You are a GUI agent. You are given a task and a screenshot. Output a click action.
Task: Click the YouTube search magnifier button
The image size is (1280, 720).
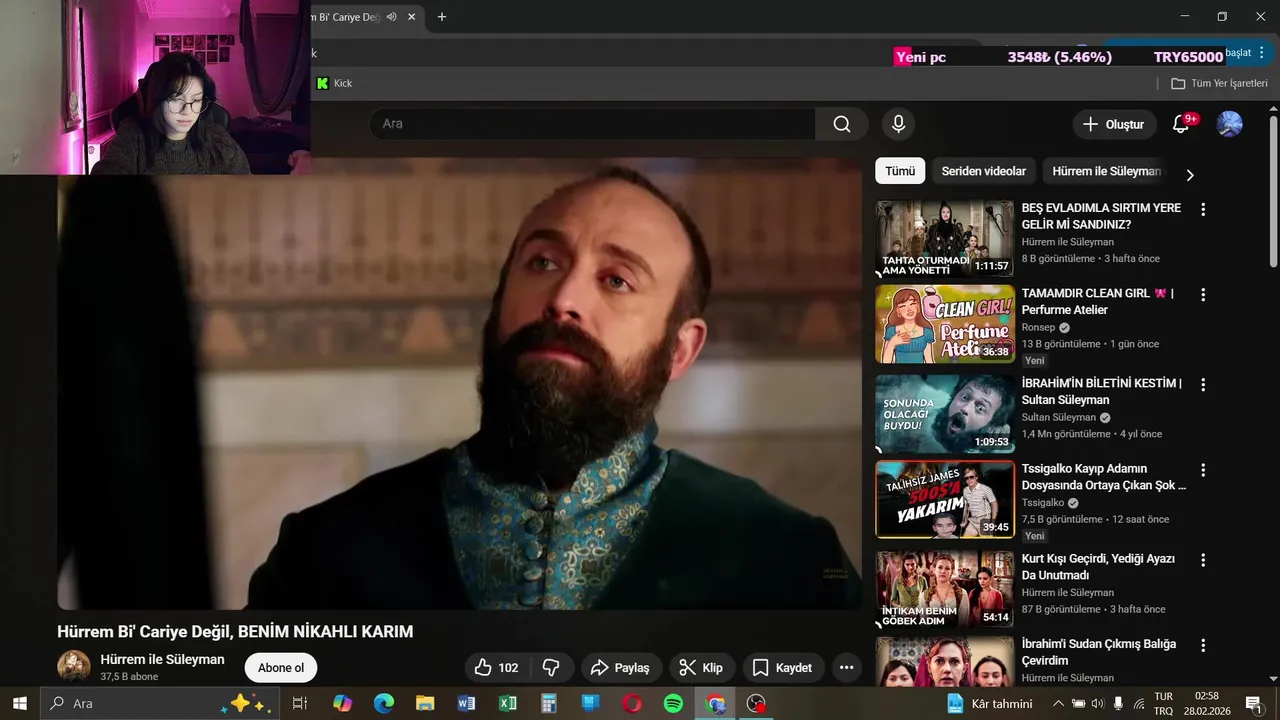[x=842, y=124]
